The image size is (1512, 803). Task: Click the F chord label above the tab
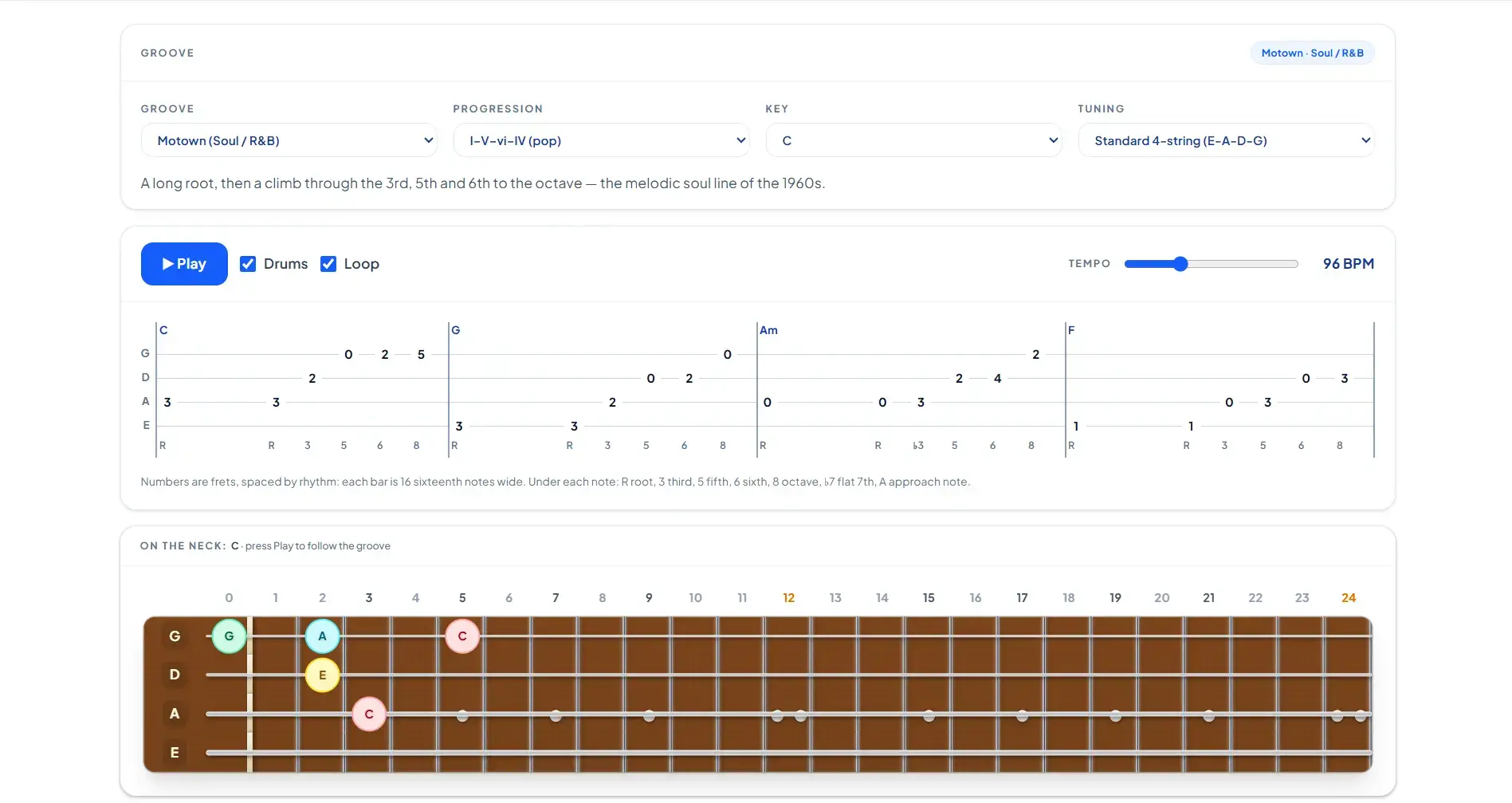click(x=1071, y=330)
